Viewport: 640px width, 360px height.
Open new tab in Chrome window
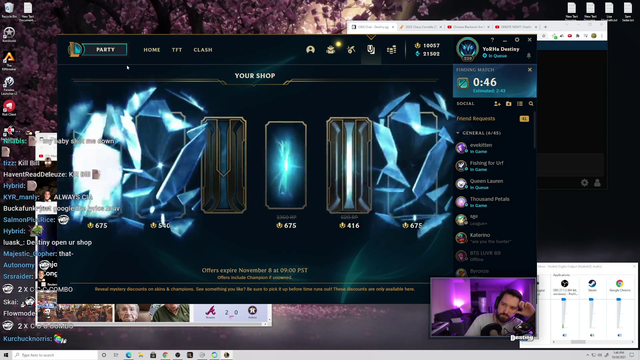[545, 27]
